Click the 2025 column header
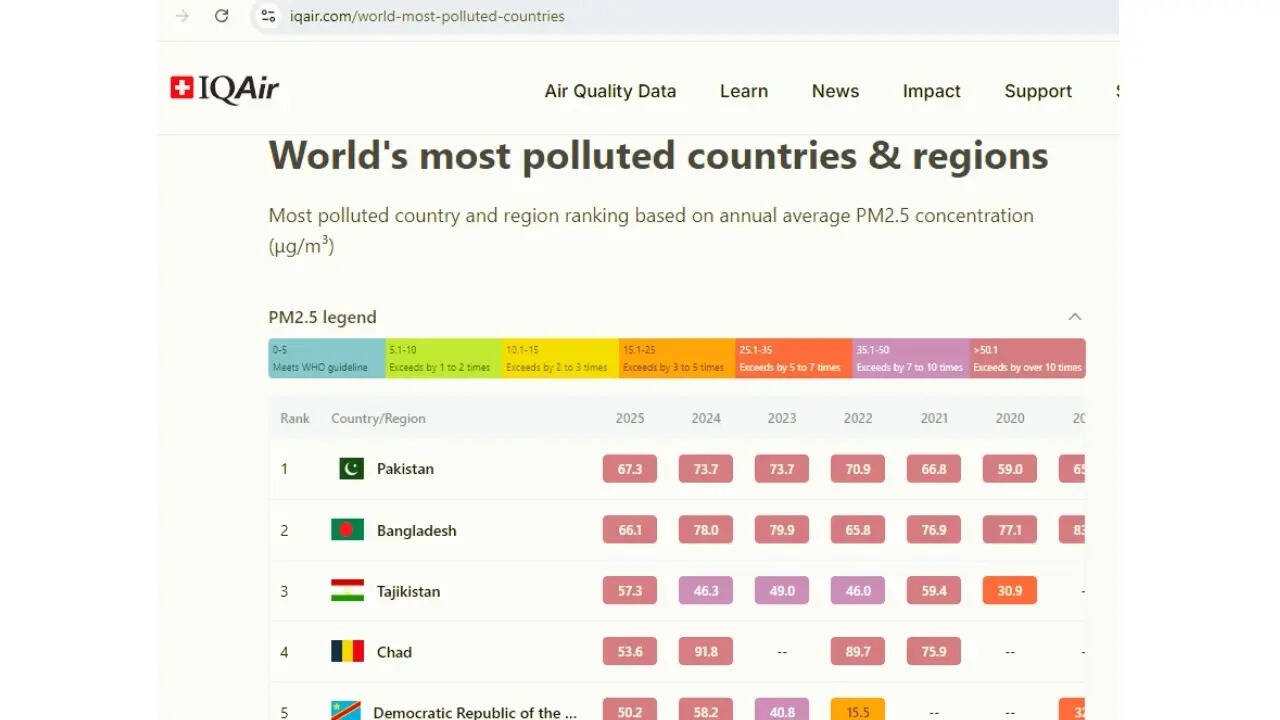This screenshot has width=1280, height=720. click(630, 419)
